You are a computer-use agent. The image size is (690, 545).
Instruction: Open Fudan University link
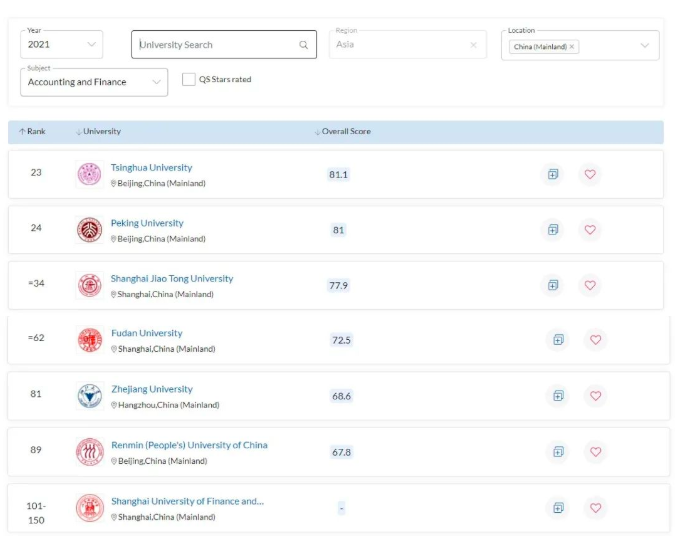click(147, 333)
